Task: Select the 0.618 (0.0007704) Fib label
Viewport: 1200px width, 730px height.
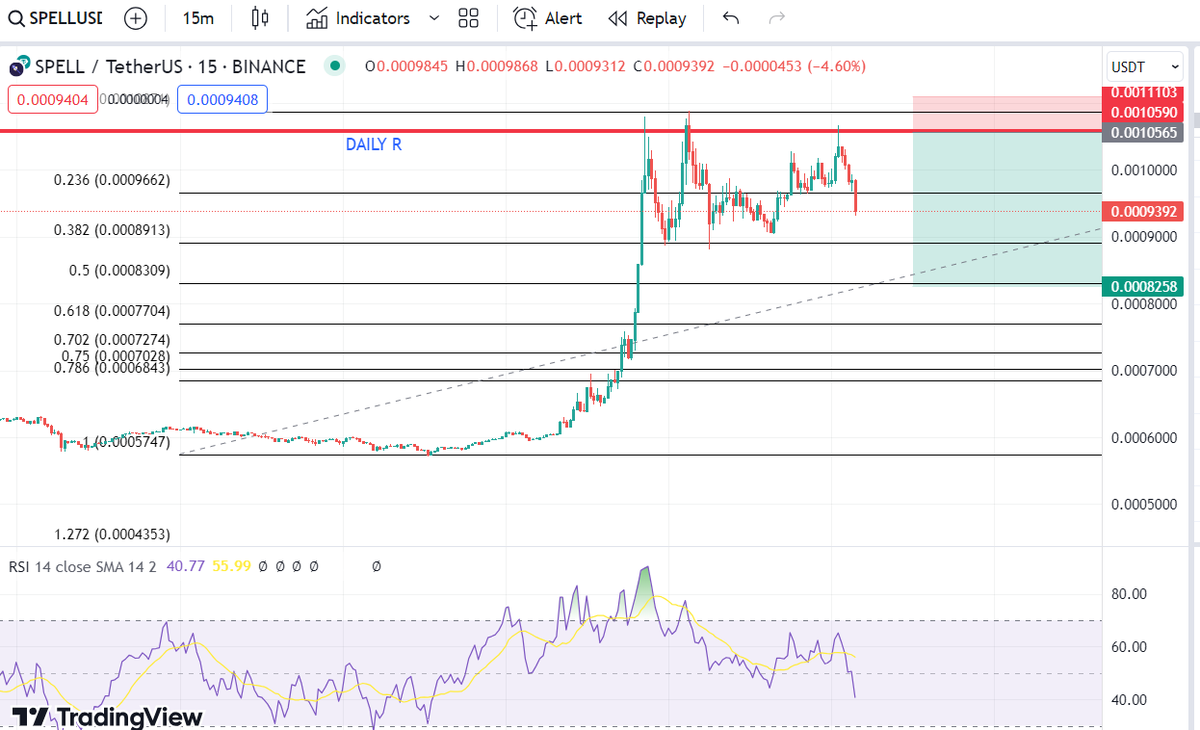Action: (x=112, y=311)
